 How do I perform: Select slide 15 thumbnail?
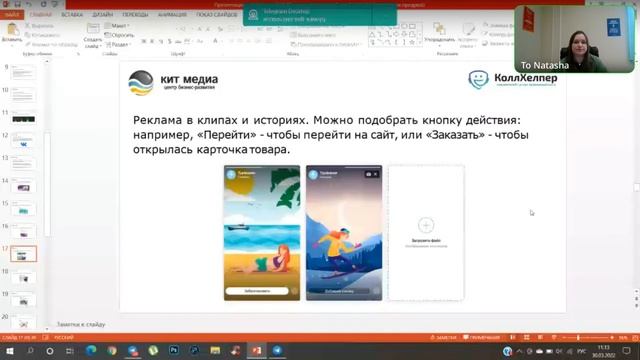(x=23, y=209)
